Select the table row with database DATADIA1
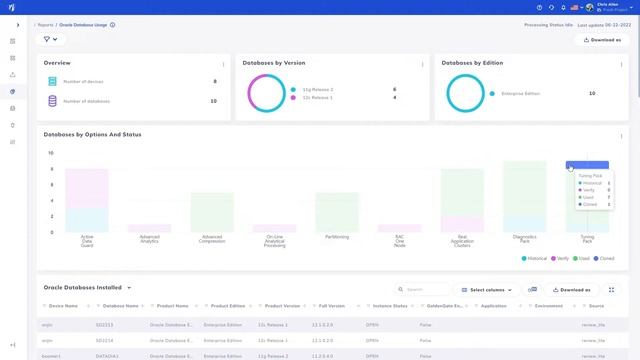Viewport: 640px width, 360px height. (x=332, y=356)
